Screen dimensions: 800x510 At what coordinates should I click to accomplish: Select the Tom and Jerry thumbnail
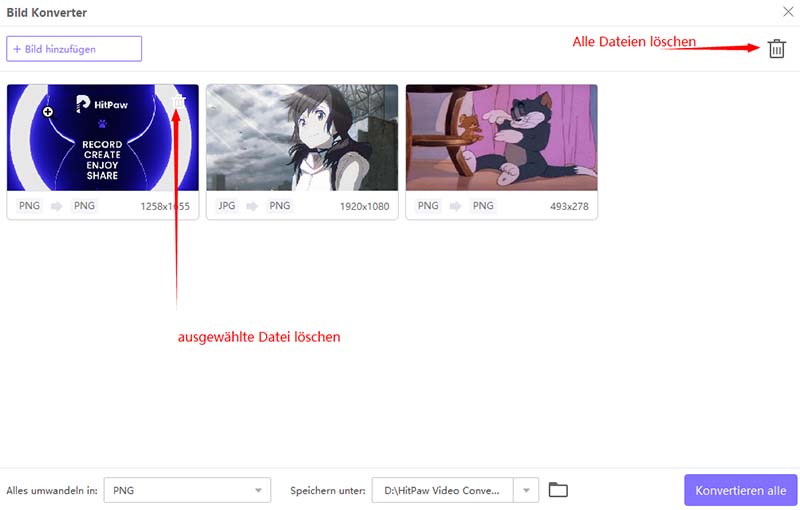(502, 138)
